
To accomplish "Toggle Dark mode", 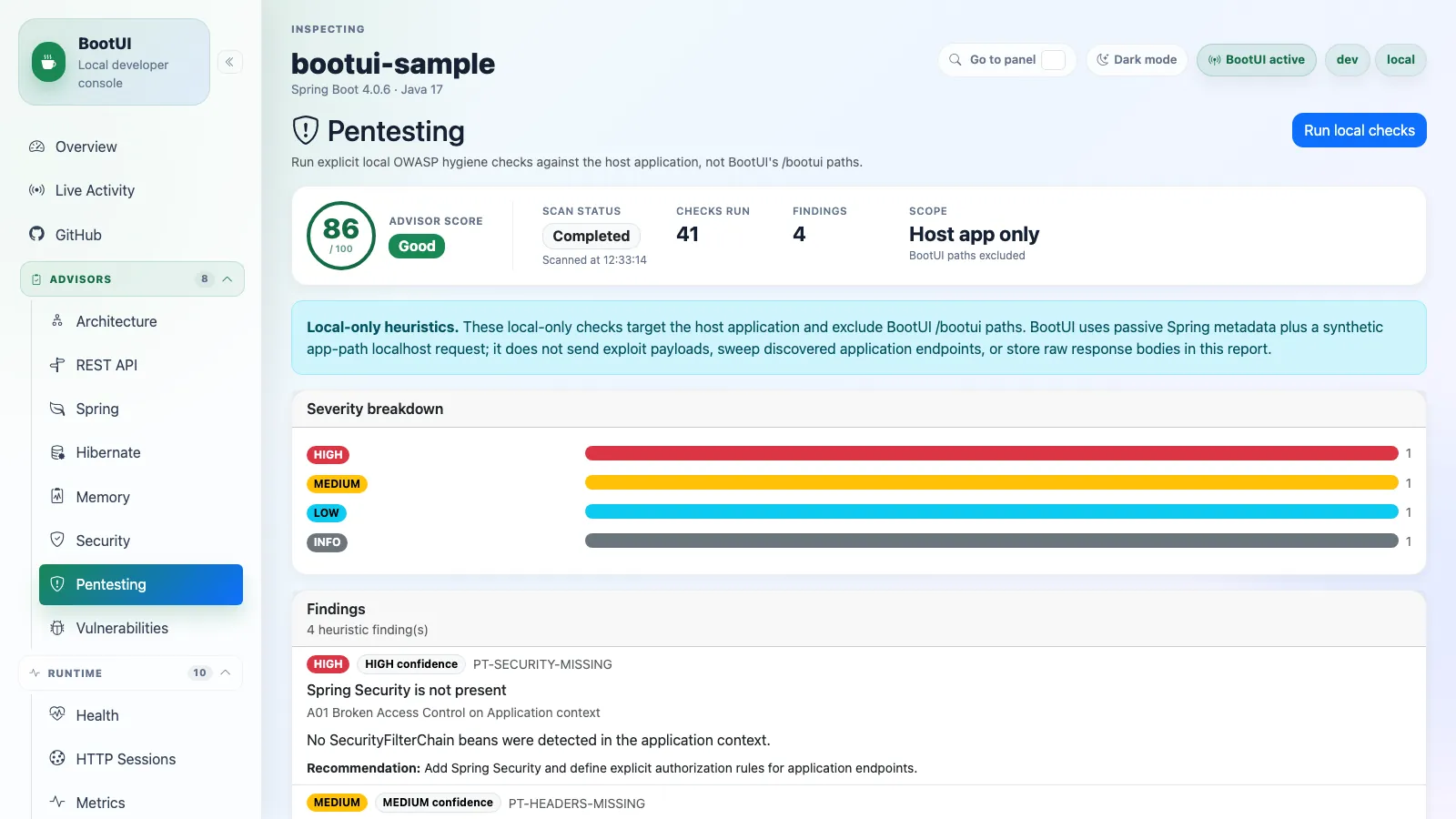I will 1137,60.
